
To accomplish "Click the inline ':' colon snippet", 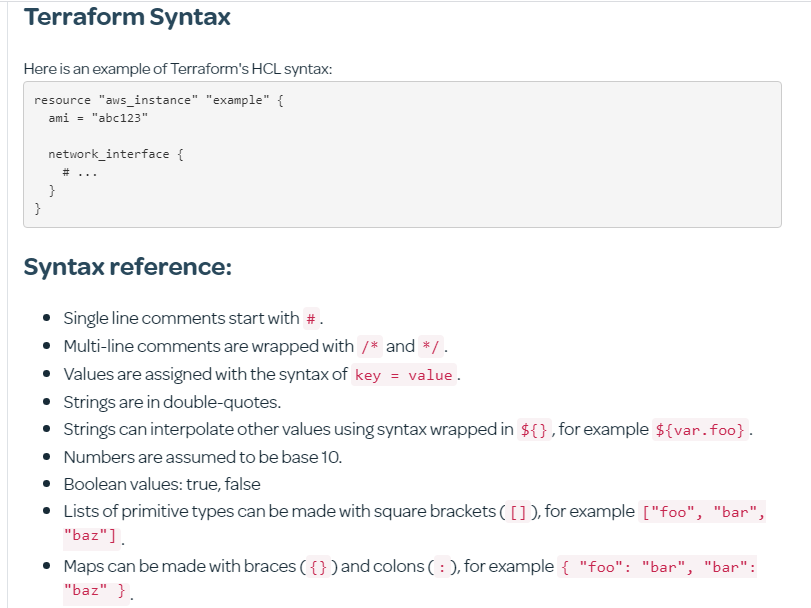I will click(x=442, y=567).
